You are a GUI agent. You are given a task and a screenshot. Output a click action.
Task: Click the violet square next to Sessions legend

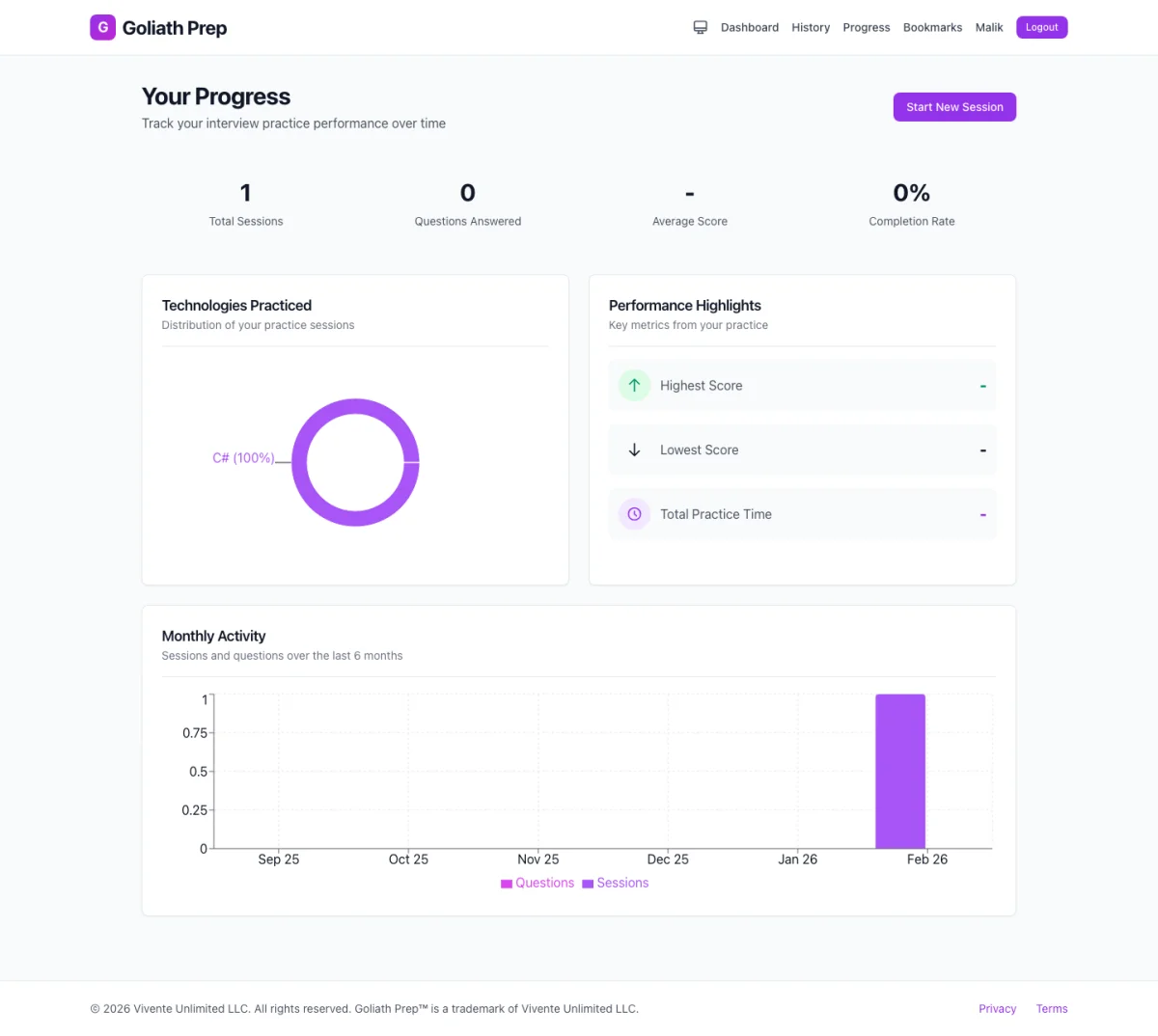pyautogui.click(x=590, y=883)
